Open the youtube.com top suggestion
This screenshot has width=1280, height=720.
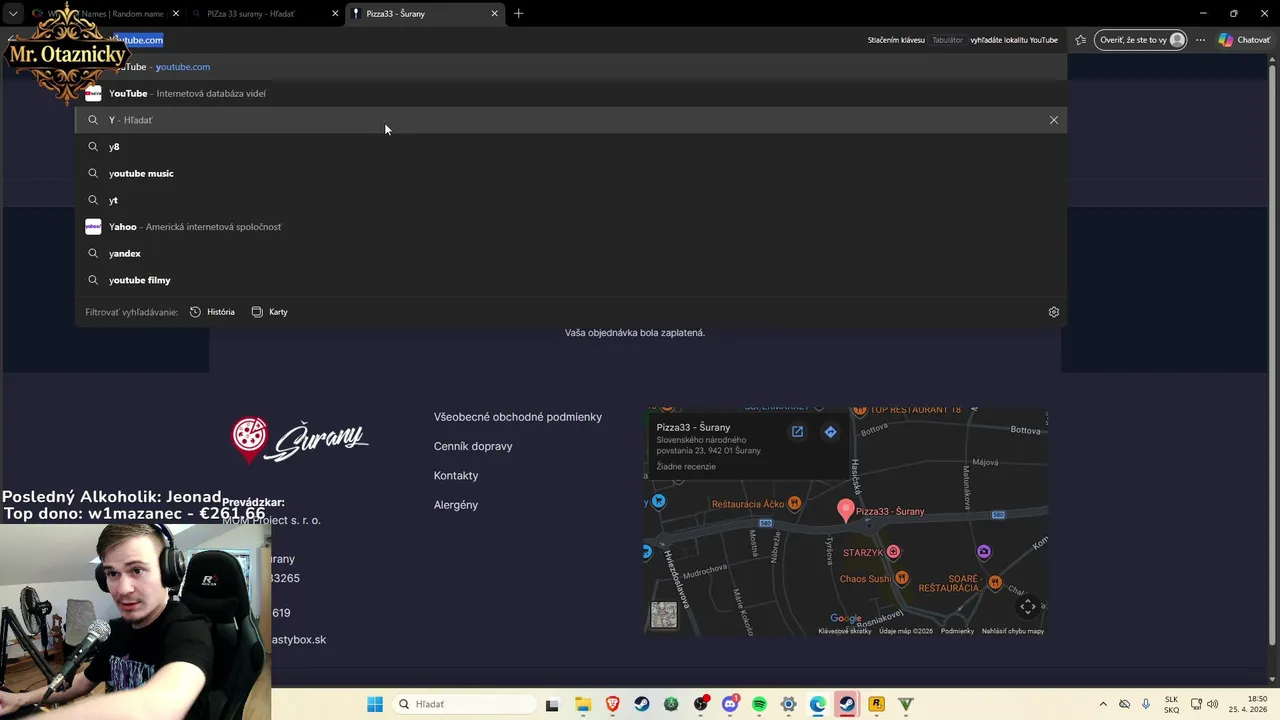[571, 67]
